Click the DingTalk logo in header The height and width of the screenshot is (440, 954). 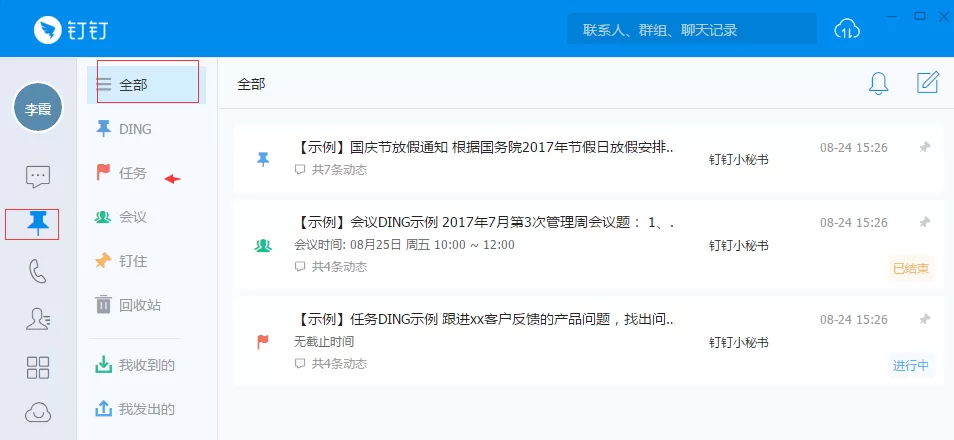click(71, 29)
